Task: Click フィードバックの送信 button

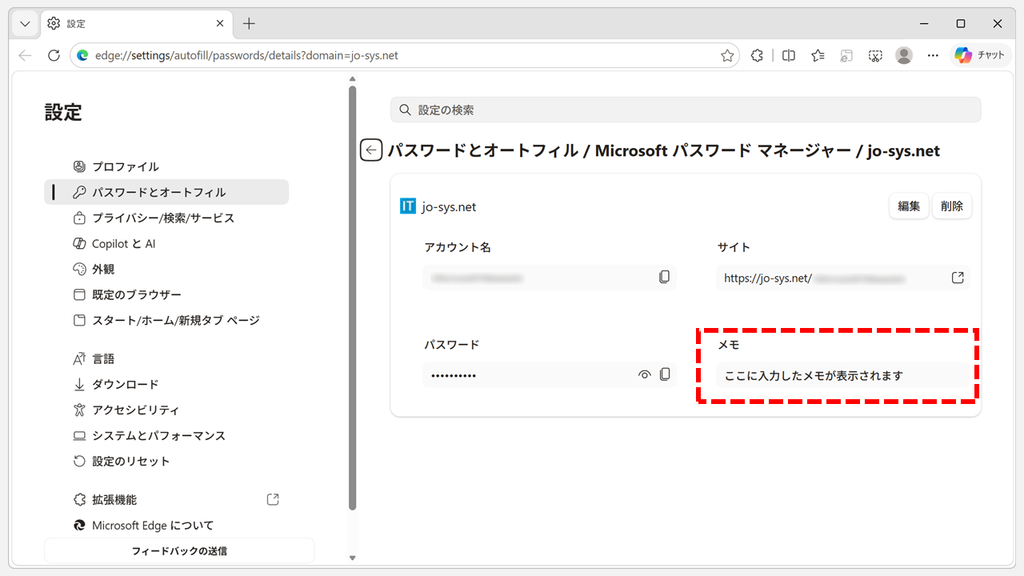Action: tap(180, 551)
